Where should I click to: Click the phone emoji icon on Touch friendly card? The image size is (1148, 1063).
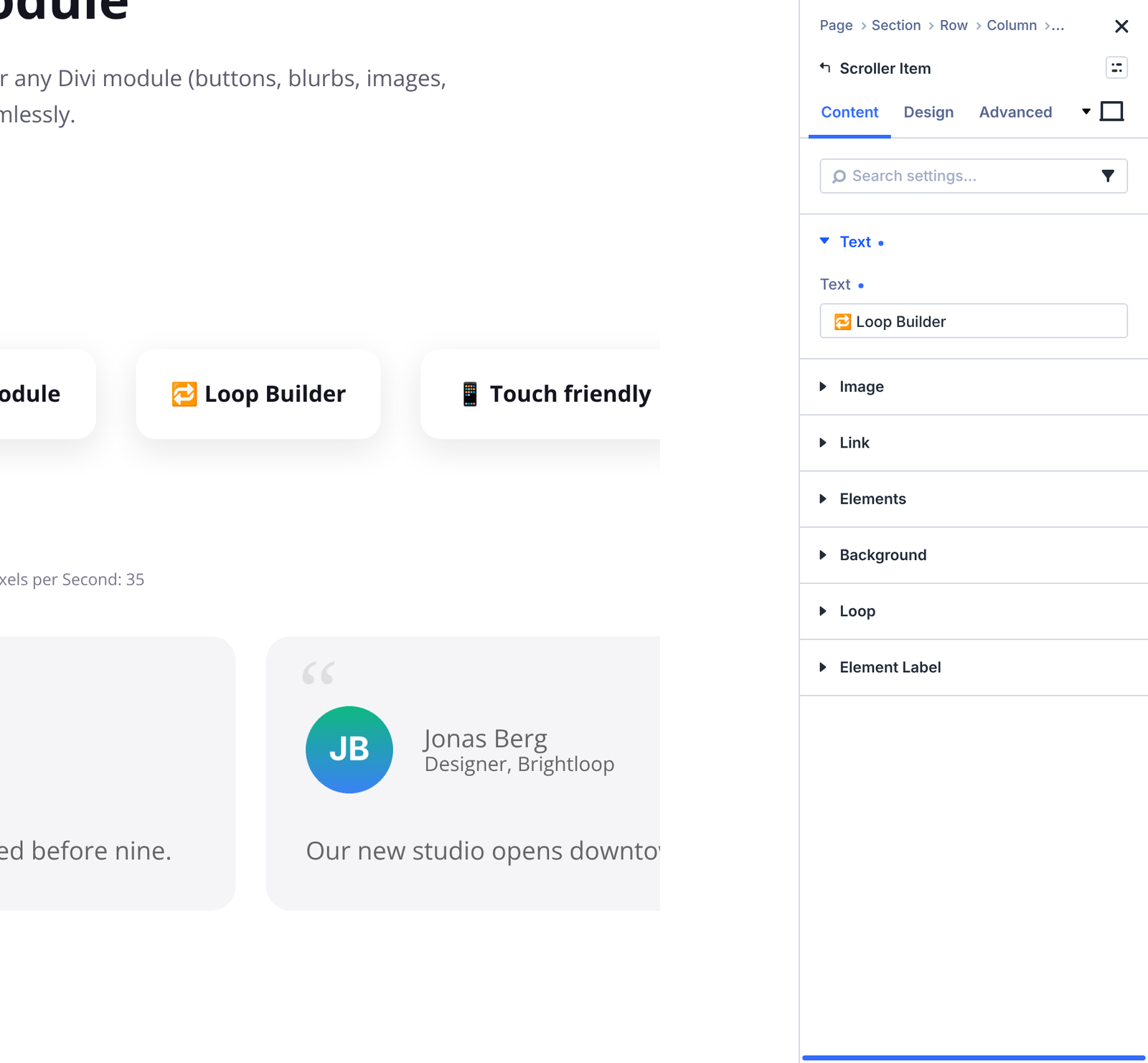click(470, 394)
